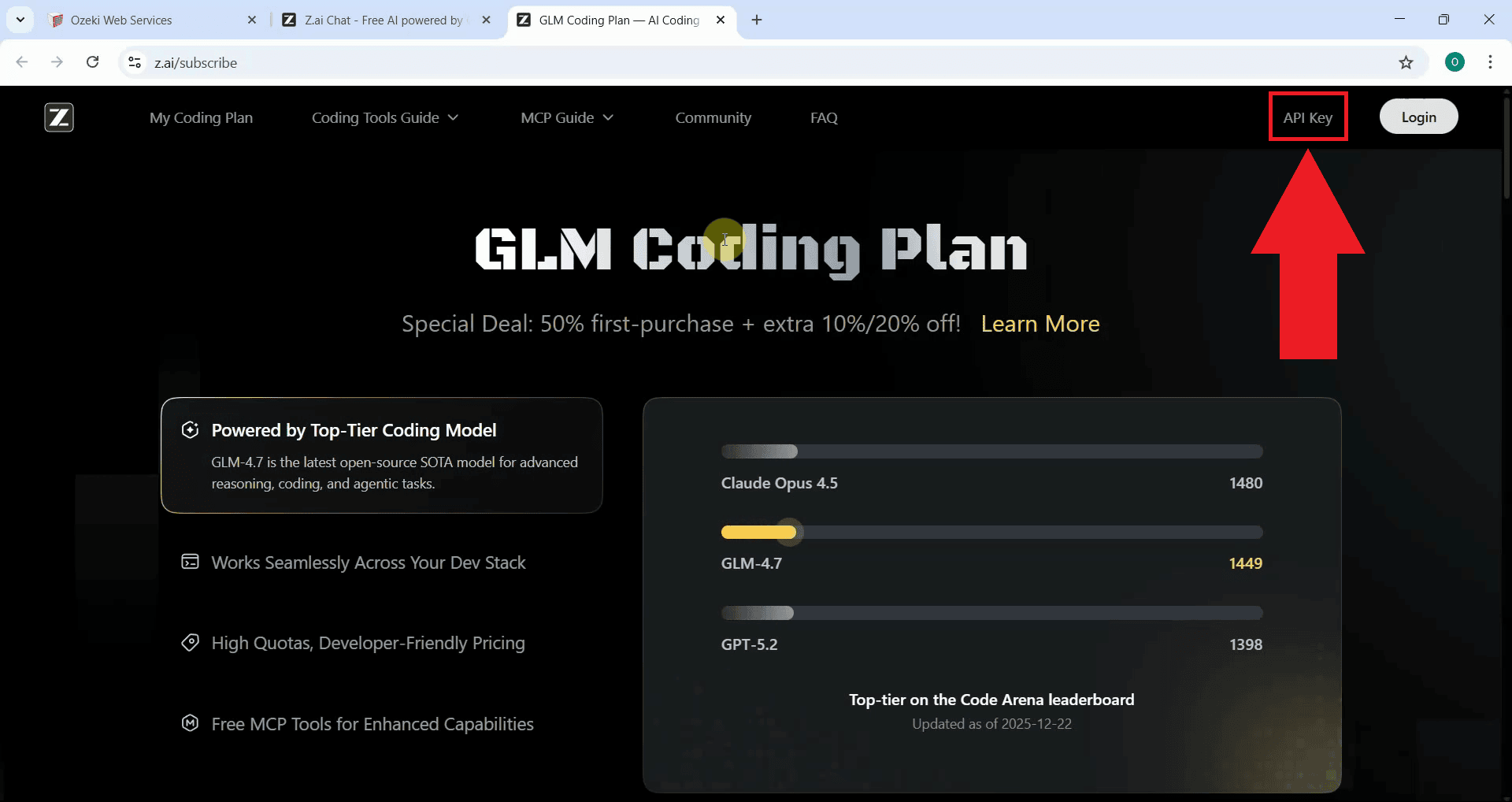Screen dimensions: 1512x802
Task: Open the tab search dropdown arrow
Action: pyautogui.click(x=20, y=19)
